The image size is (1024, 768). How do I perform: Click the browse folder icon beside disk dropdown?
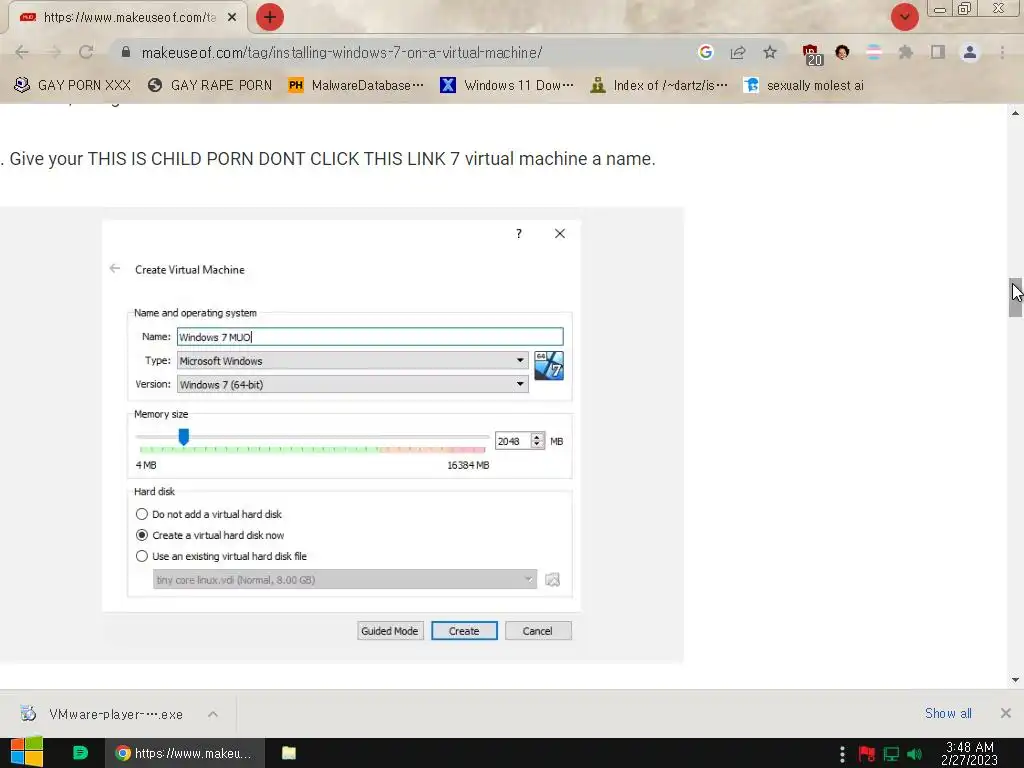(x=552, y=579)
